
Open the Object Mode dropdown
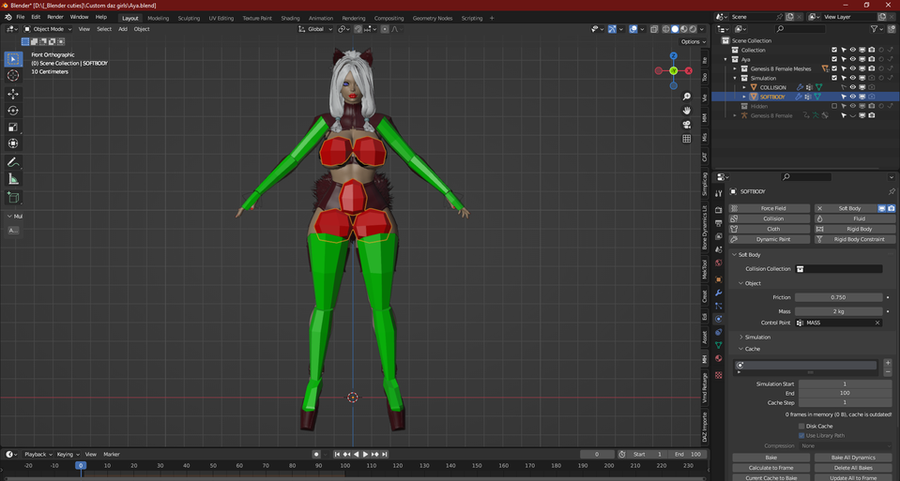coord(48,29)
